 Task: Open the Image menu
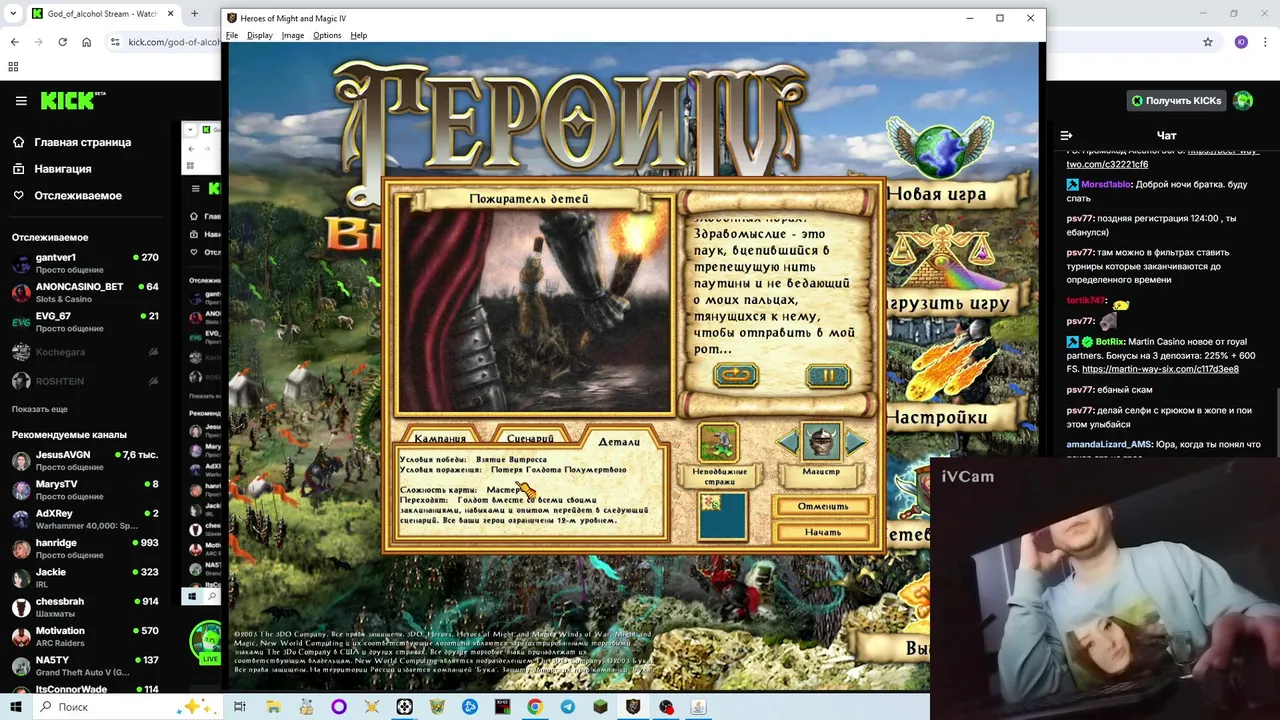[x=293, y=35]
